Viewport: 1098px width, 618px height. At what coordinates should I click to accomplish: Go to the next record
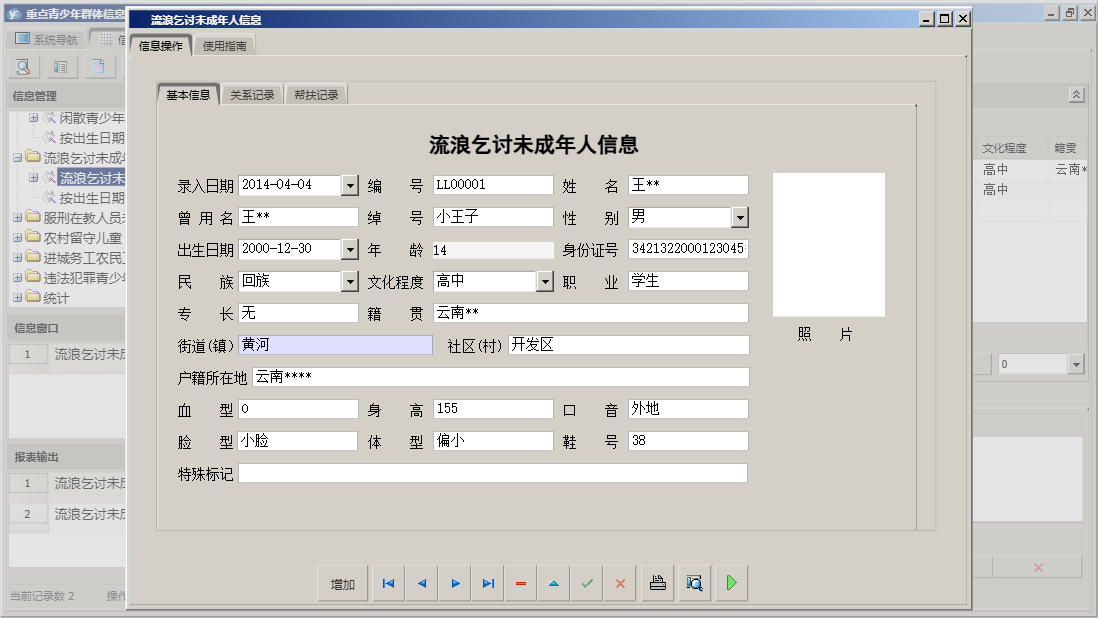click(x=454, y=582)
